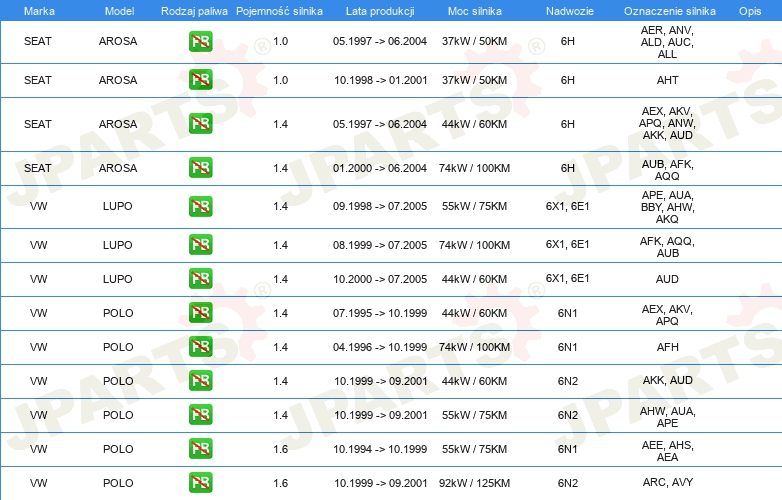This screenshot has height=500, width=782.
Task: Click POLO model in the 10.1994 row
Action: coord(118,449)
